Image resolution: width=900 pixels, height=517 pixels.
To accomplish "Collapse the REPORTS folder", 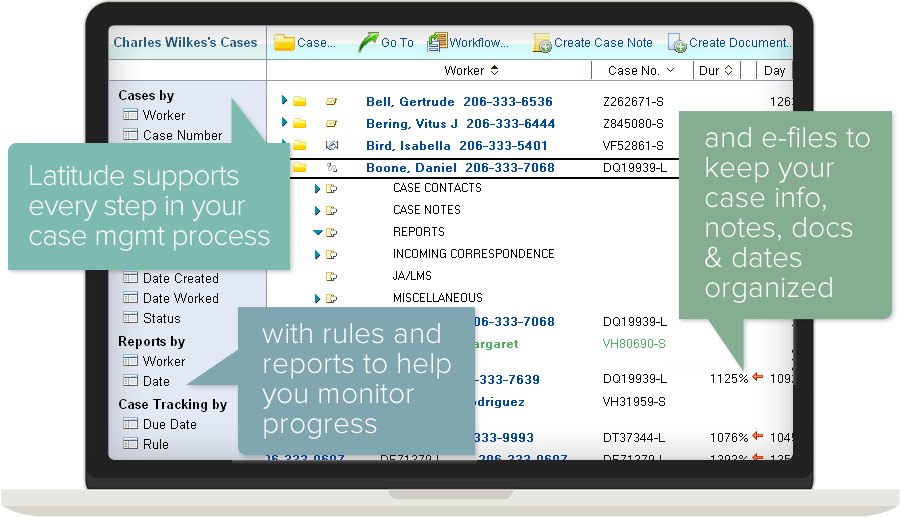I will (317, 232).
